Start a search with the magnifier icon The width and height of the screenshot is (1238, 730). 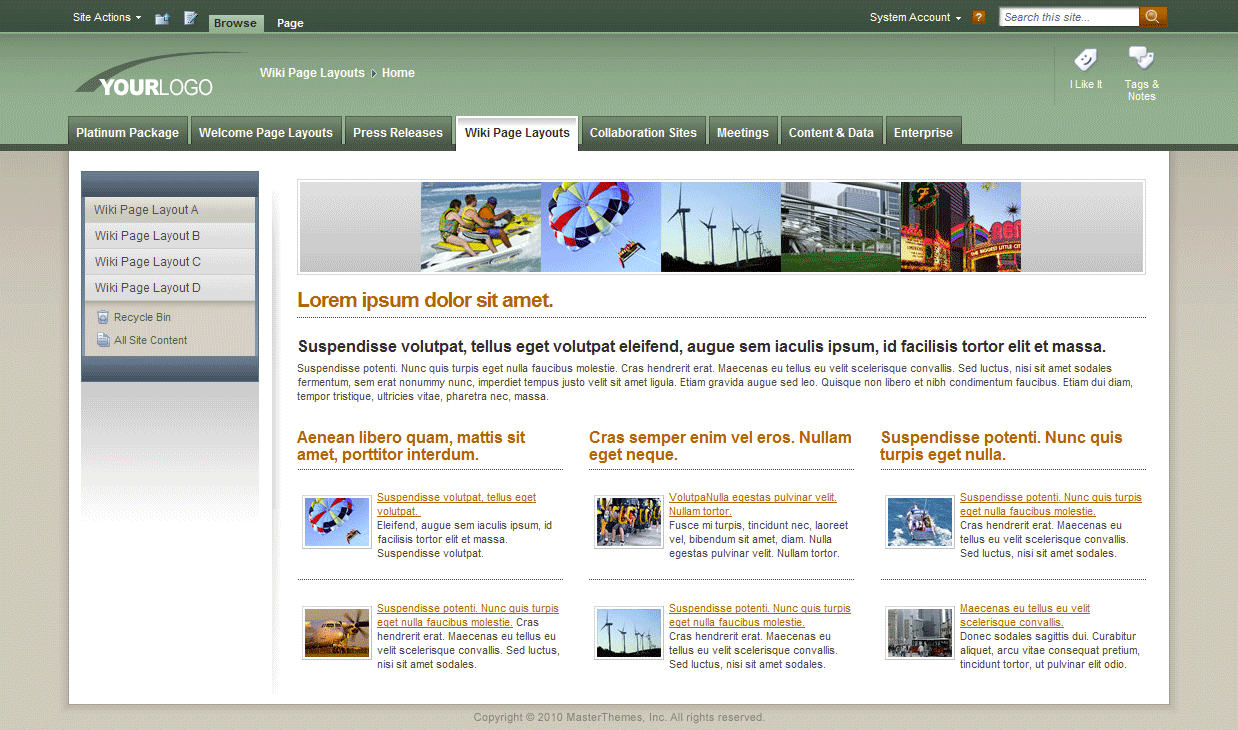1152,16
